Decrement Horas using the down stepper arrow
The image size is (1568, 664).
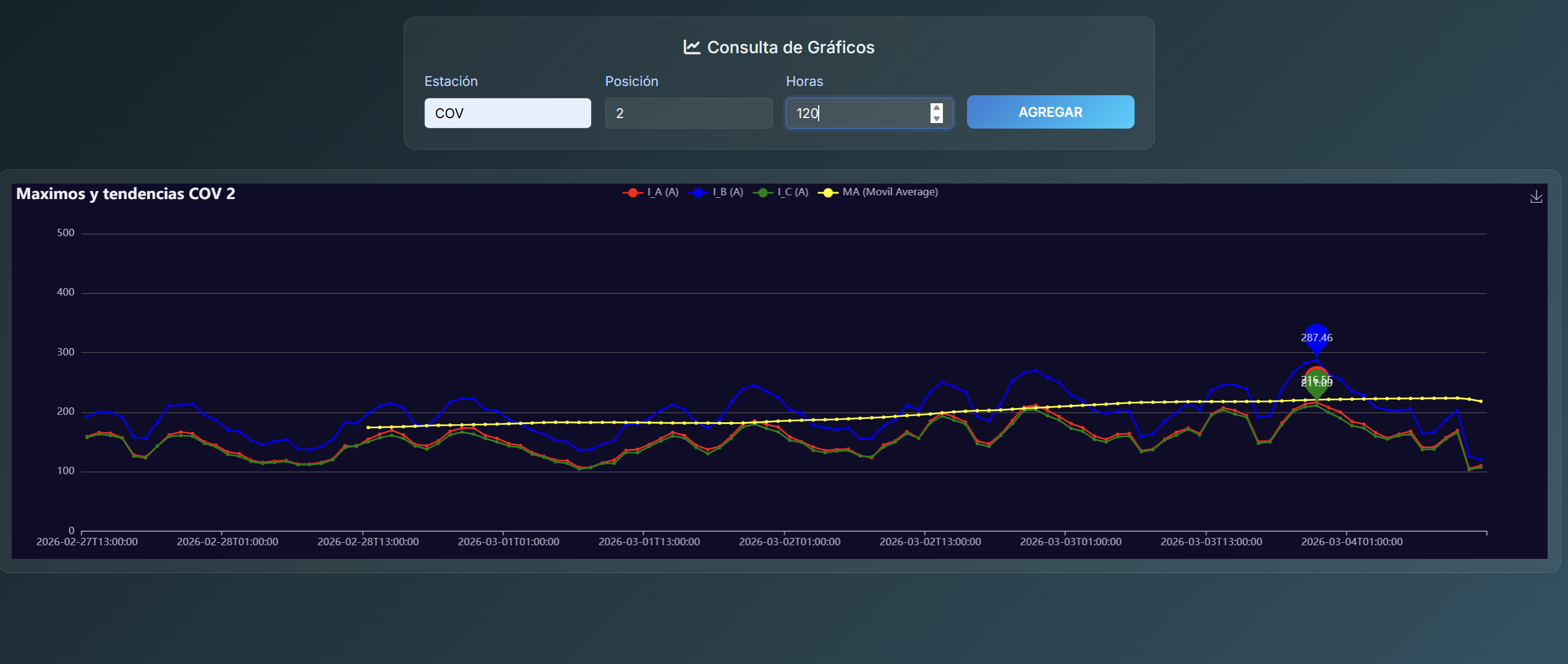pos(937,119)
